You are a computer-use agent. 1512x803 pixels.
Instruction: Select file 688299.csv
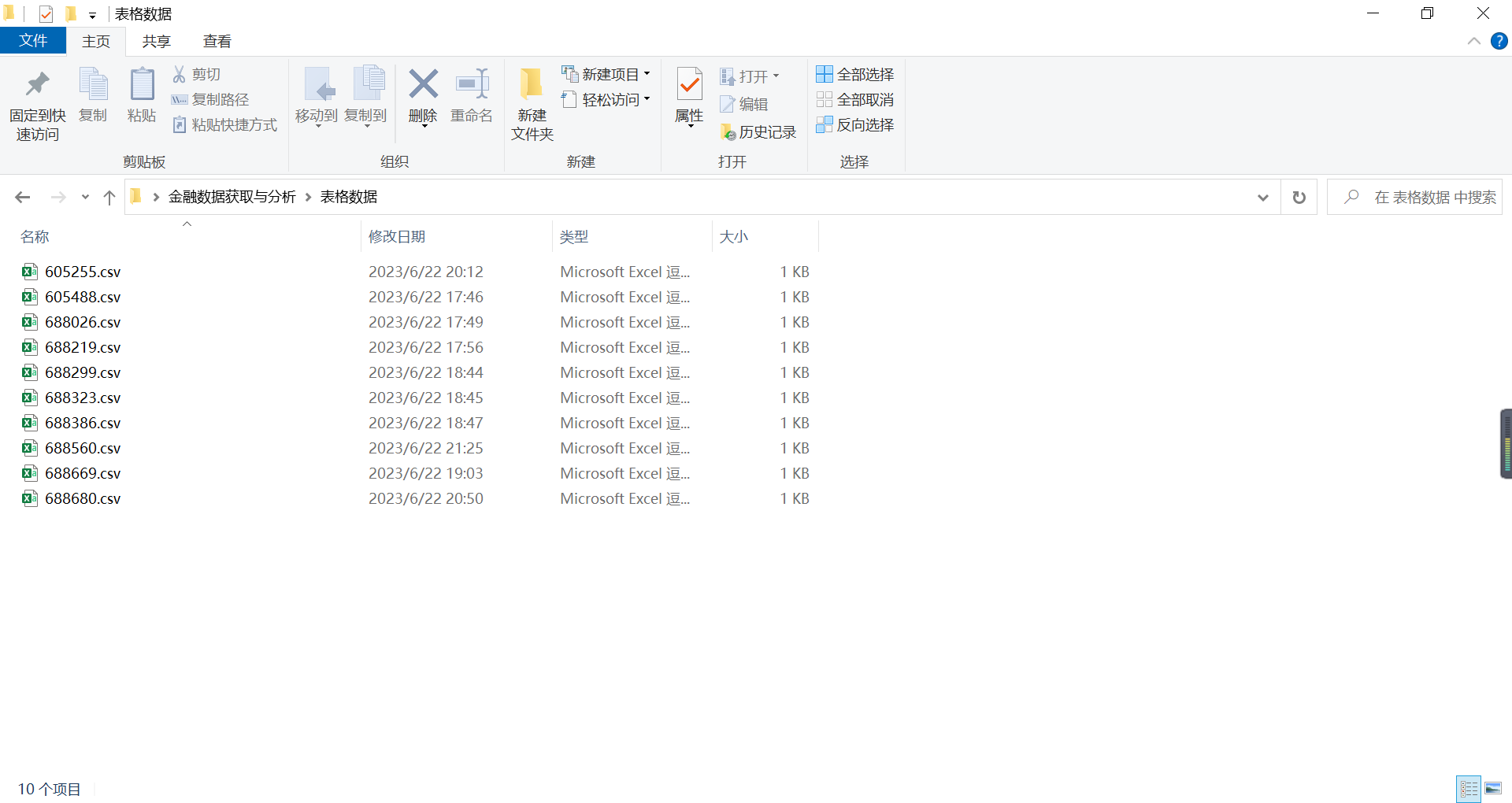83,372
